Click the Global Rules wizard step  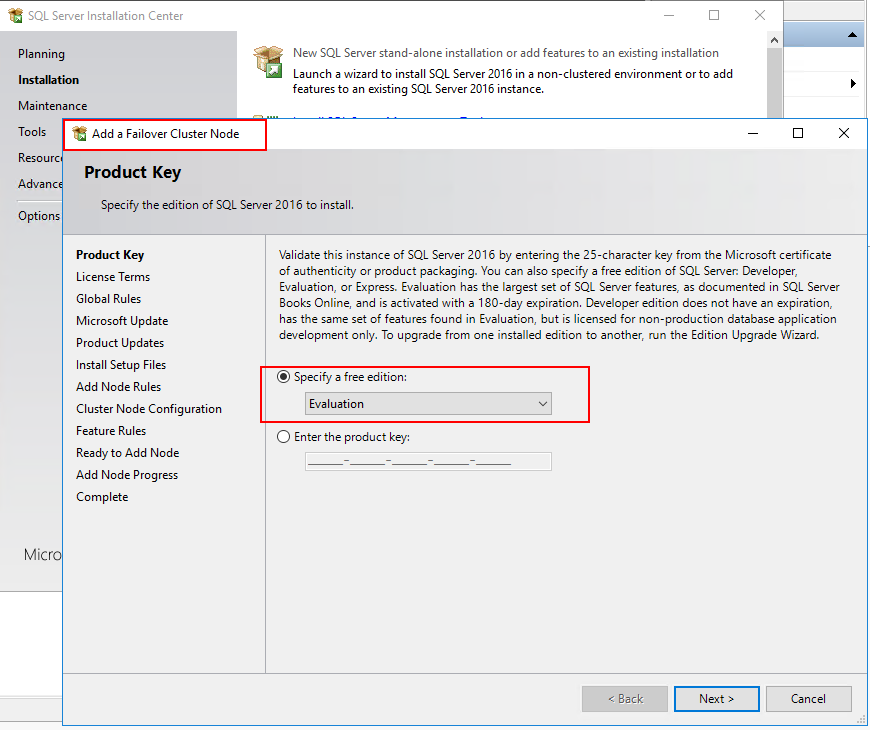pos(109,299)
